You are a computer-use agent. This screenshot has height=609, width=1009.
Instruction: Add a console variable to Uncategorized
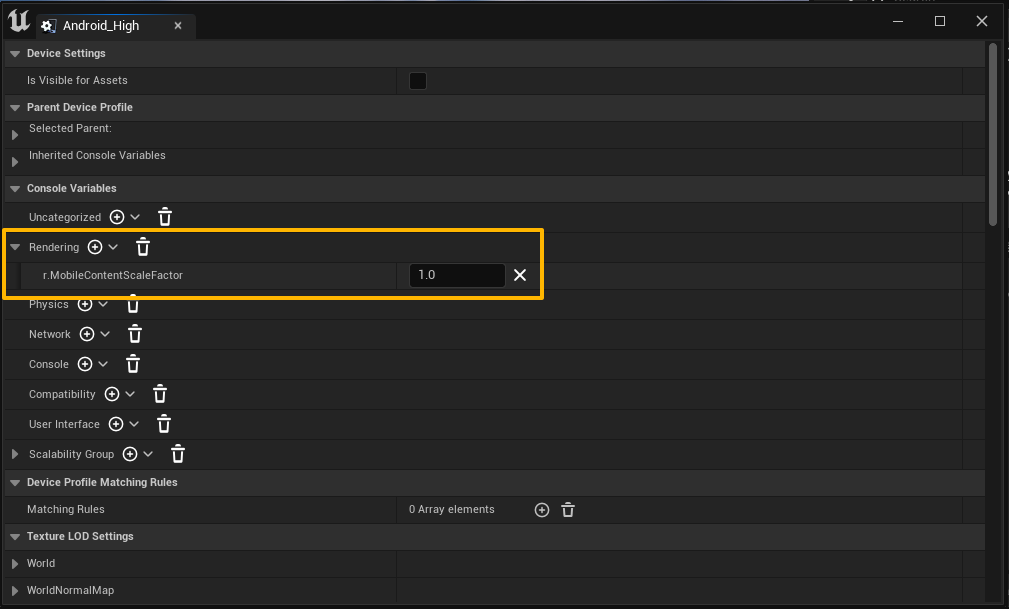(x=116, y=217)
